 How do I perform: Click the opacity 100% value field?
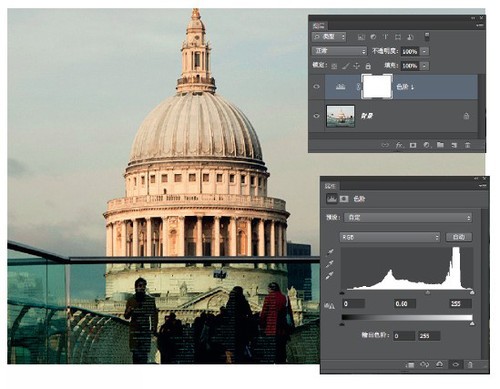[410, 51]
